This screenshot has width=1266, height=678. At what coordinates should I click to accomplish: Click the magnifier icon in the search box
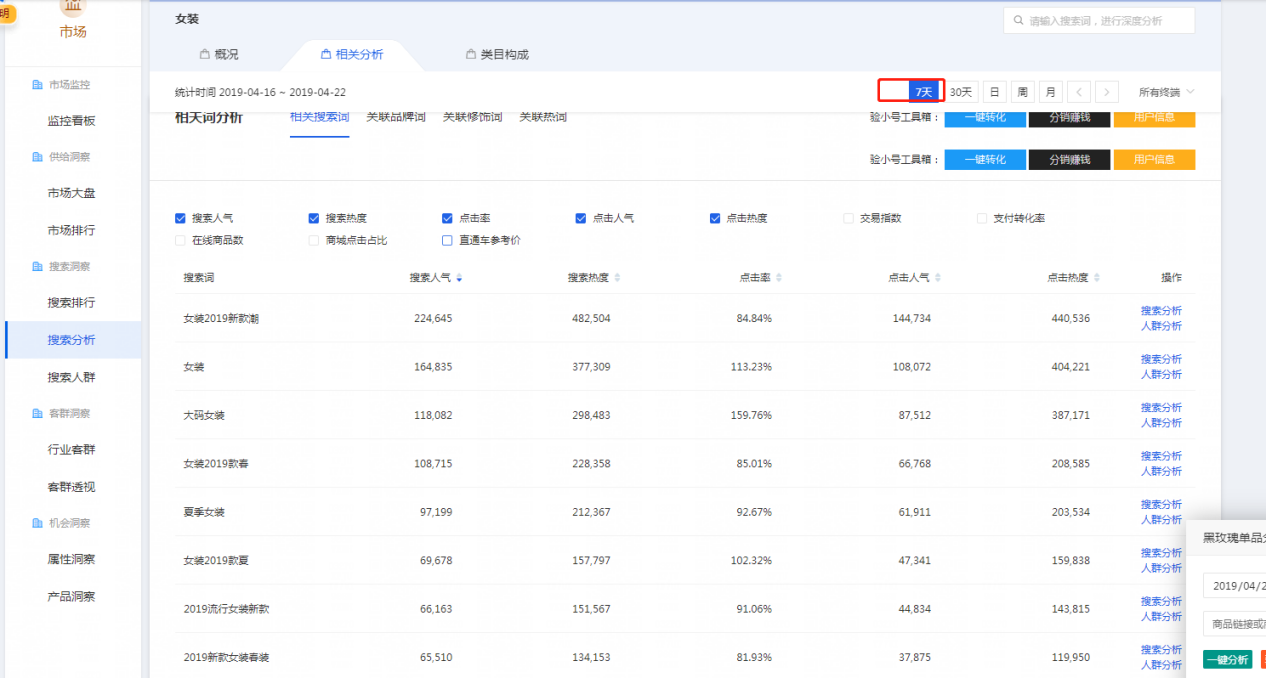1018,21
